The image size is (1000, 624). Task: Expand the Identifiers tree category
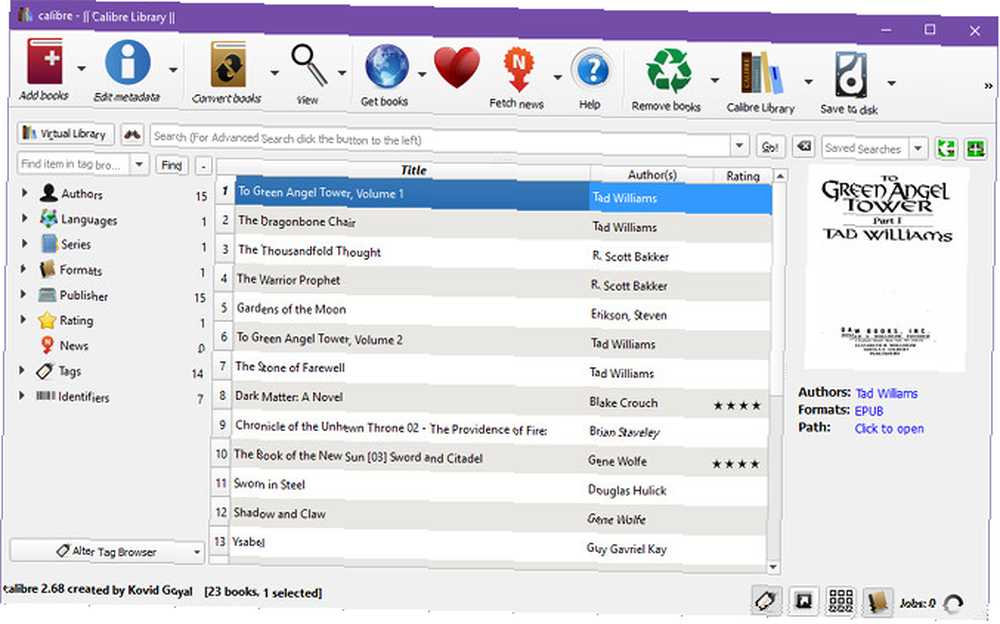(21, 396)
